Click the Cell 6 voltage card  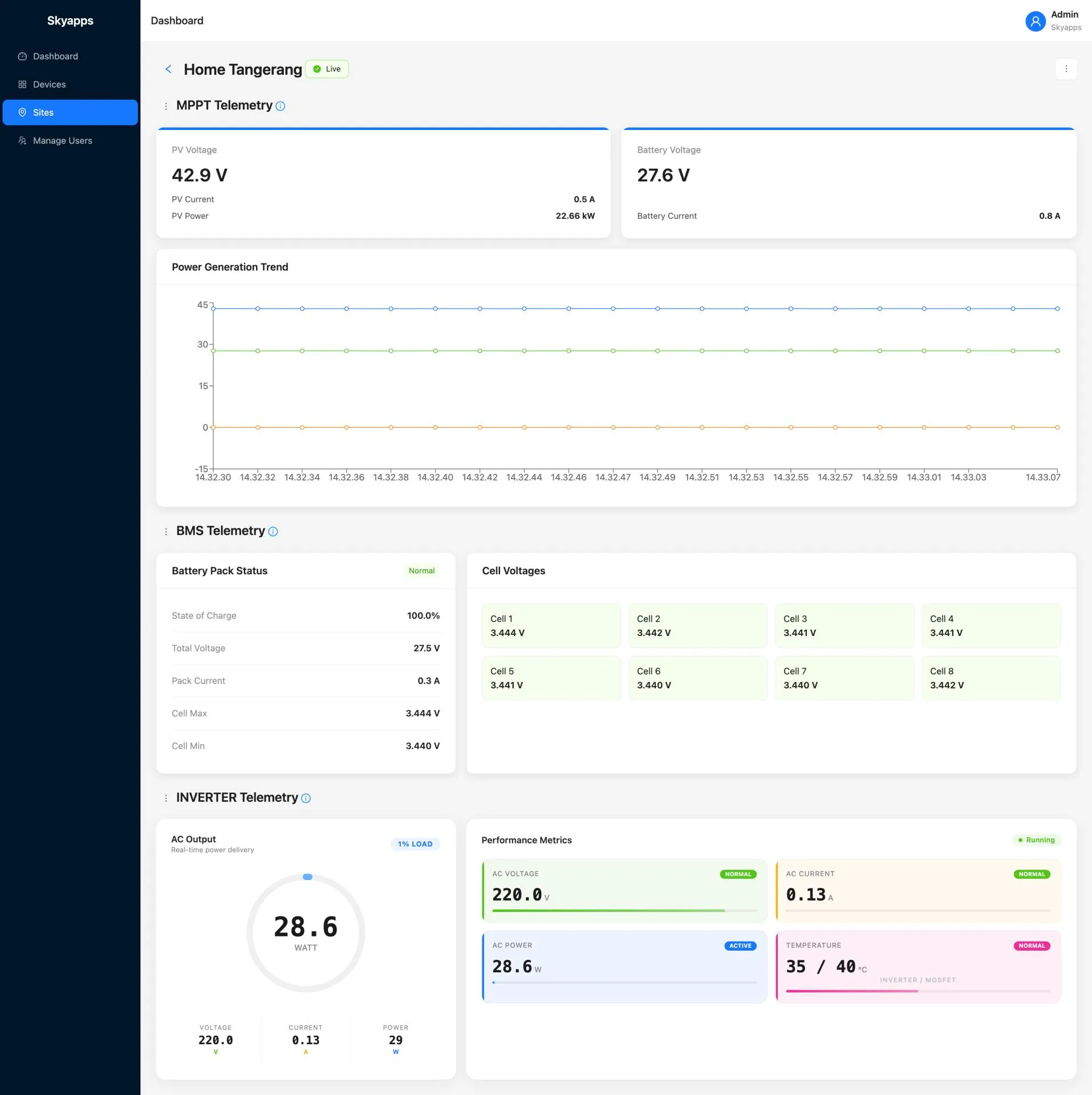coord(697,678)
